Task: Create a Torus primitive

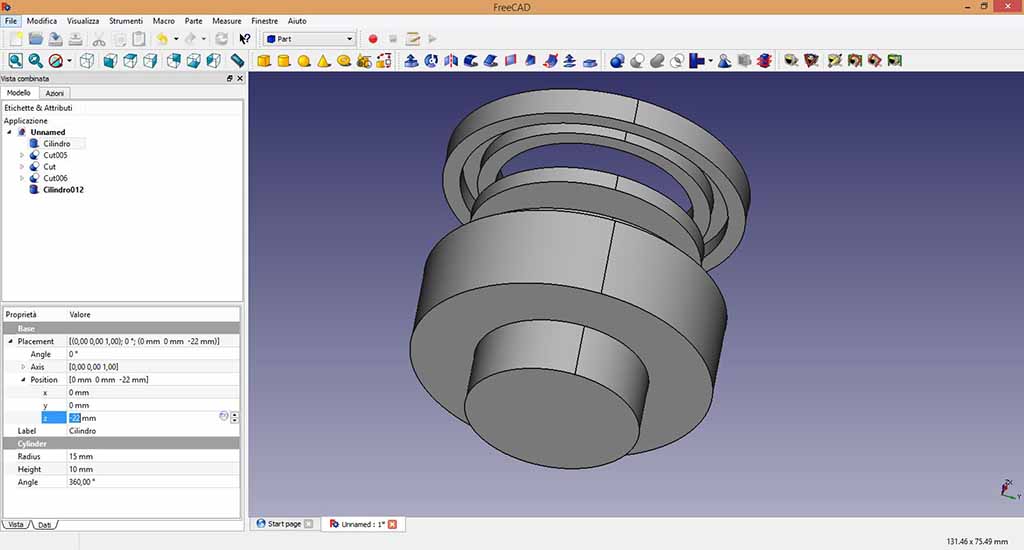Action: (344, 61)
